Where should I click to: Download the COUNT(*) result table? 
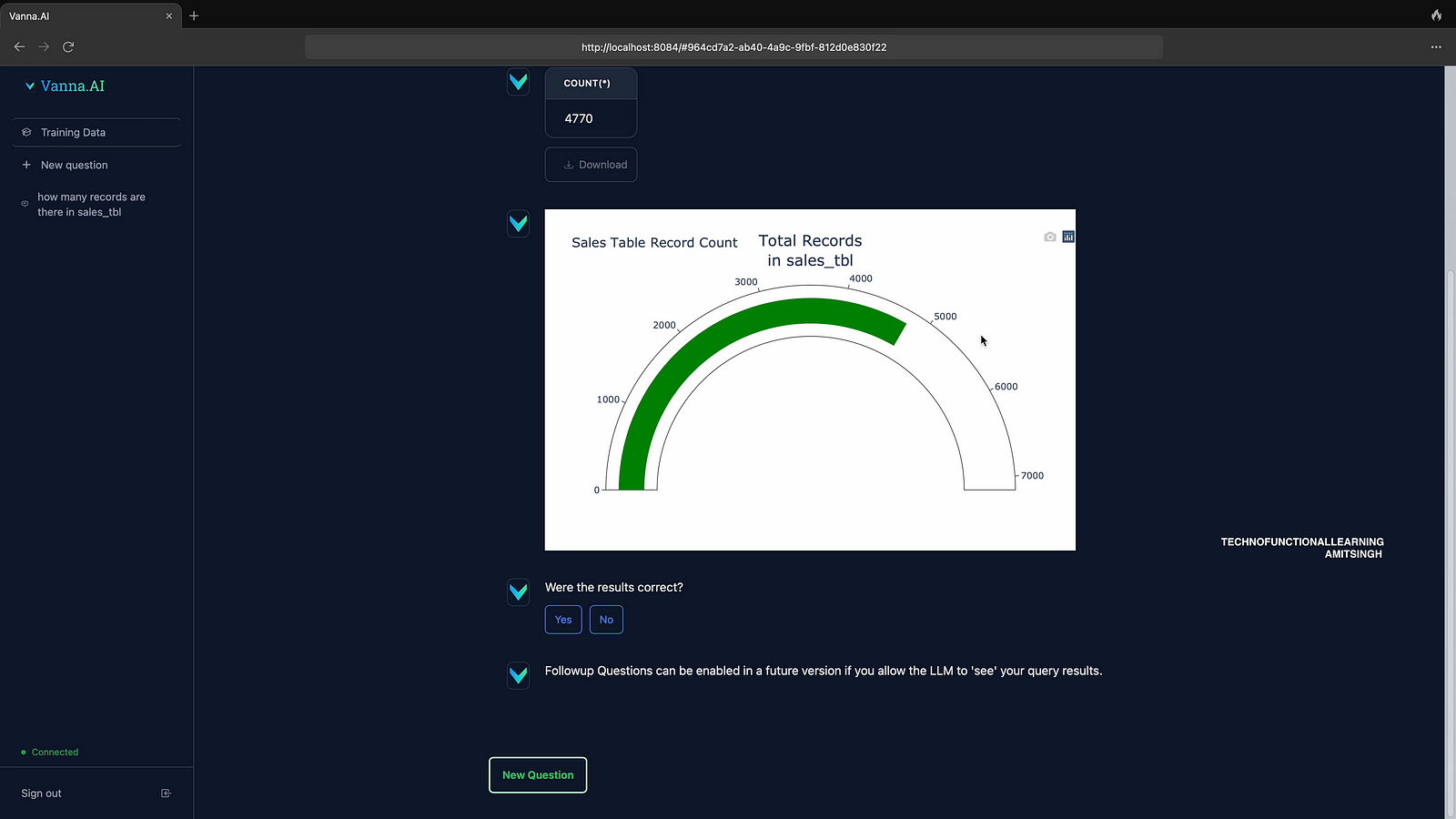click(x=591, y=165)
